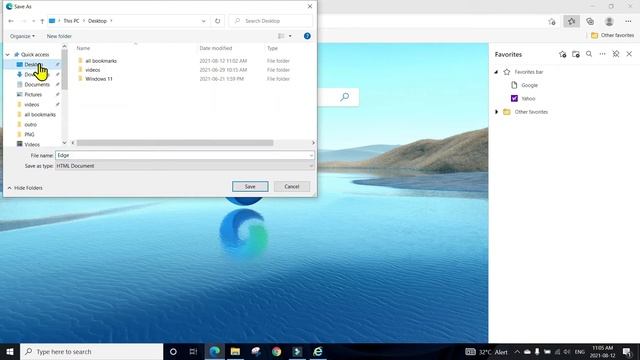This screenshot has width=640, height=360.
Task: Click Cancel button
Action: coord(292,187)
